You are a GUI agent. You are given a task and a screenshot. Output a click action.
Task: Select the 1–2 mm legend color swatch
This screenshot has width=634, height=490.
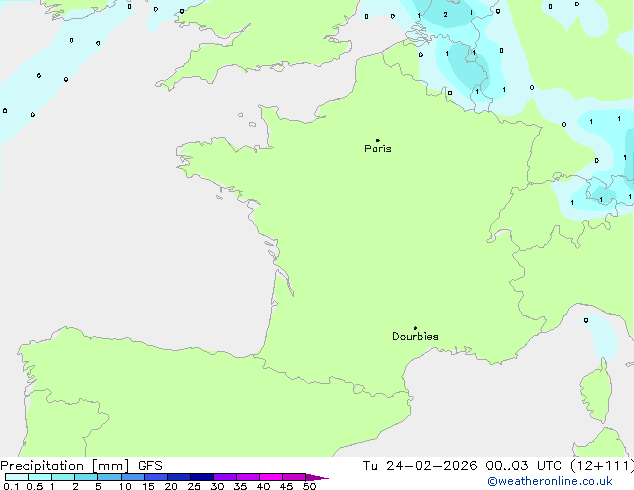click(63, 477)
